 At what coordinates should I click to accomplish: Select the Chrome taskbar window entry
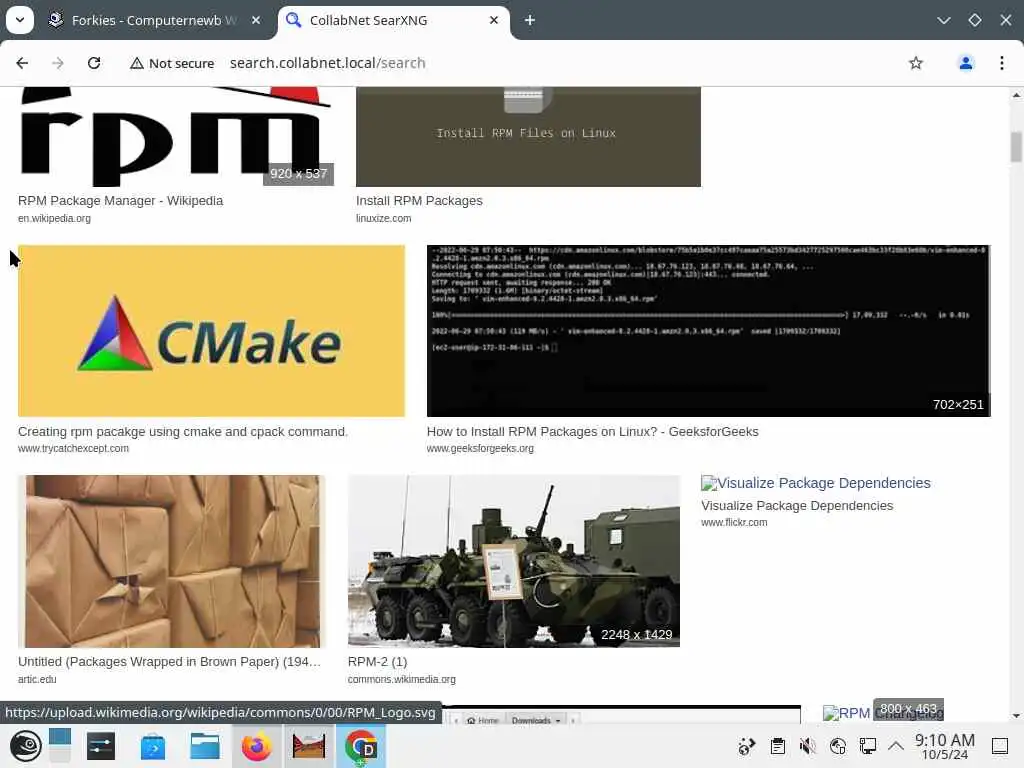[x=361, y=746]
